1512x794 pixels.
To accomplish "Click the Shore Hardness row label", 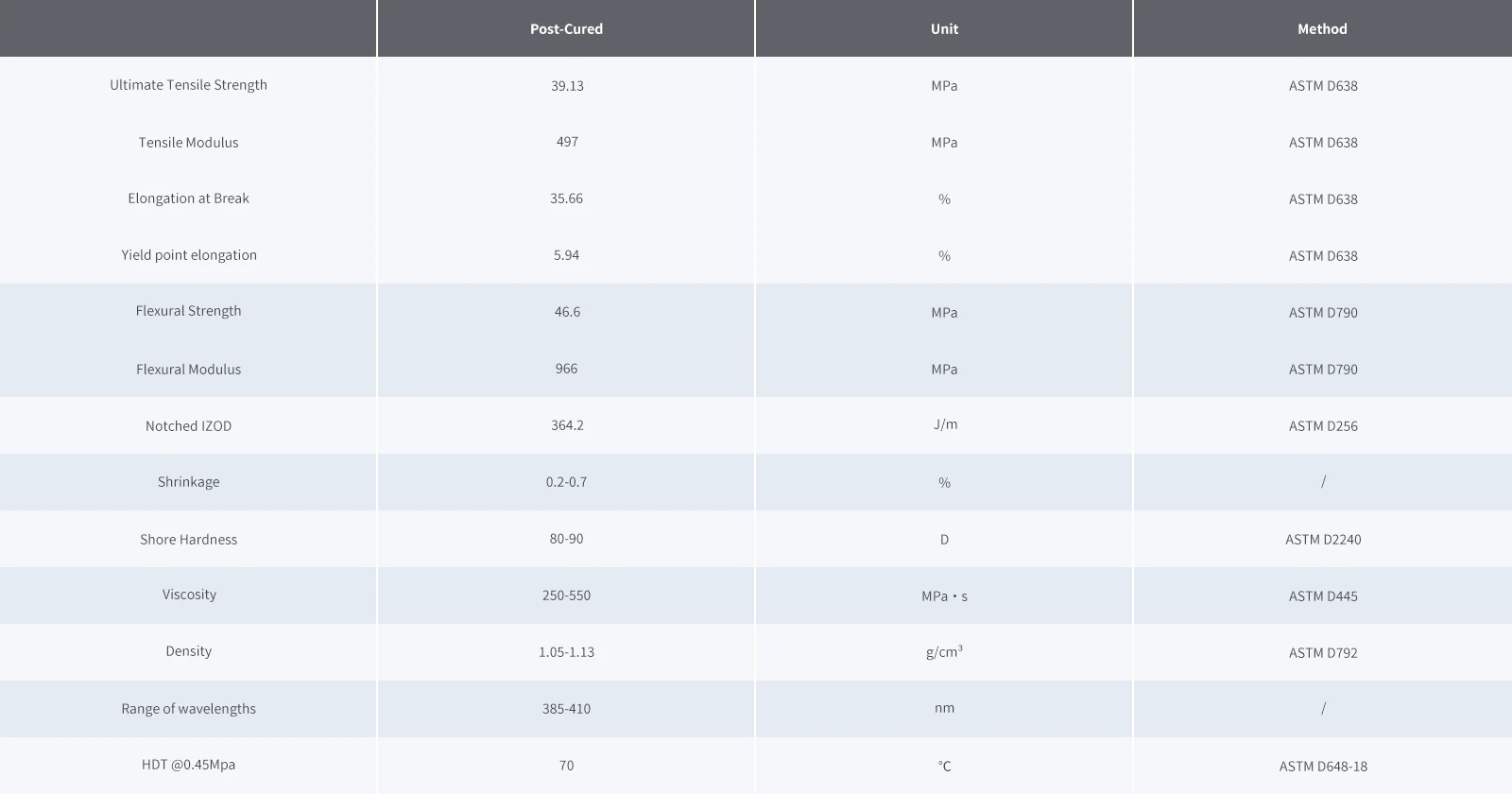I will pyautogui.click(x=188, y=540).
